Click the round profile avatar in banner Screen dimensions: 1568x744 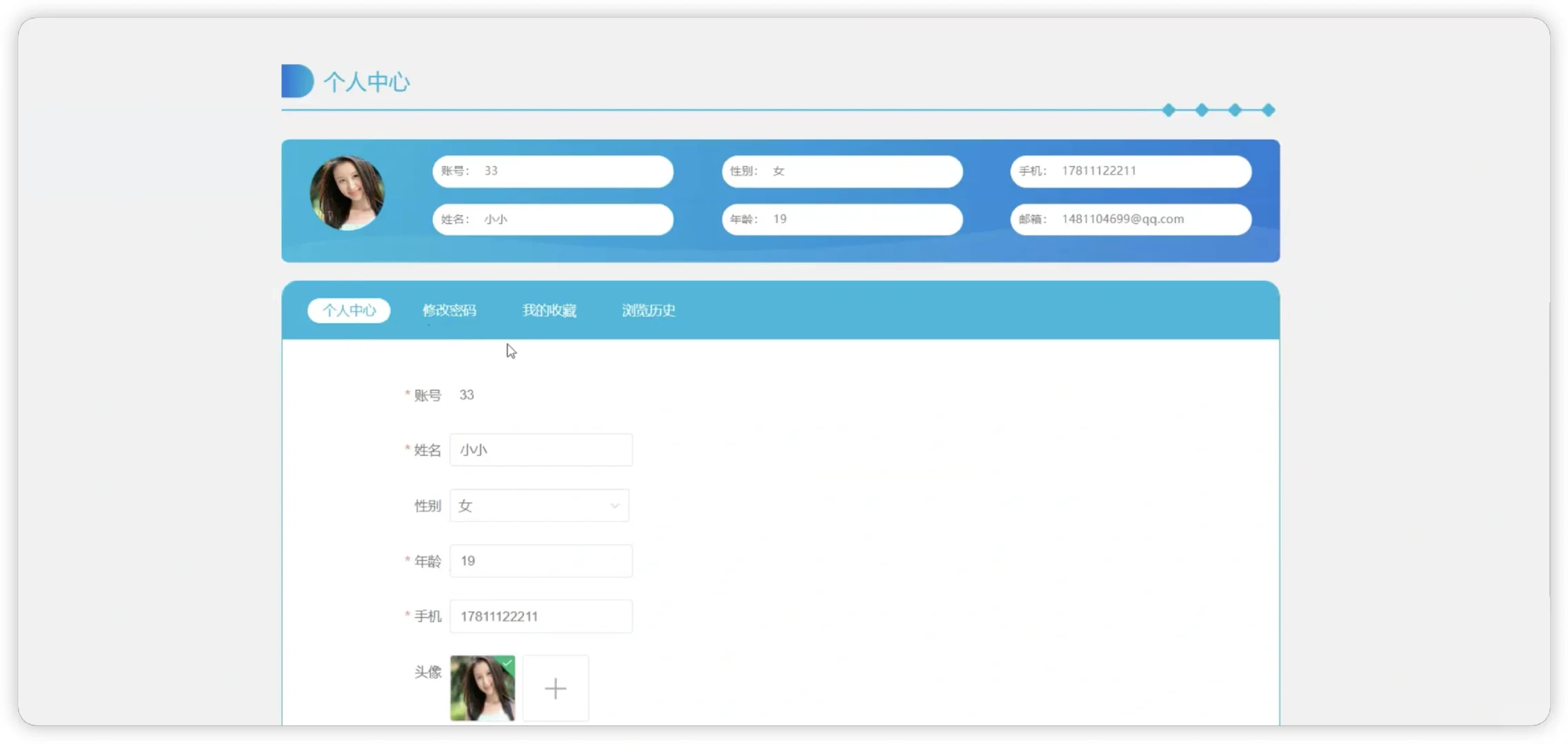coord(347,194)
